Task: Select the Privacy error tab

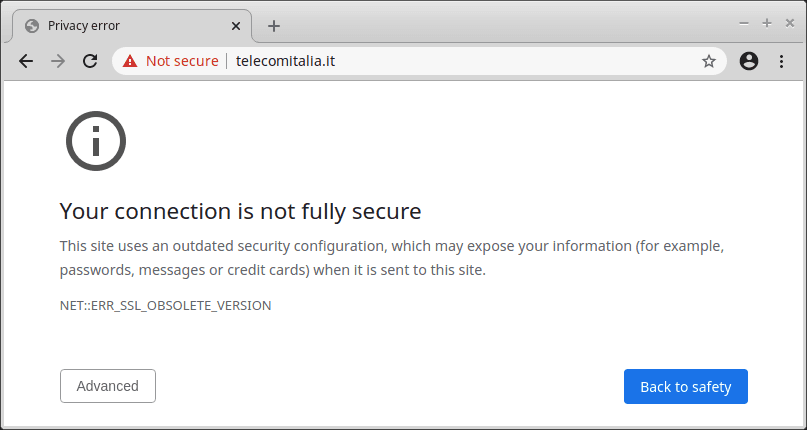Action: (x=128, y=26)
